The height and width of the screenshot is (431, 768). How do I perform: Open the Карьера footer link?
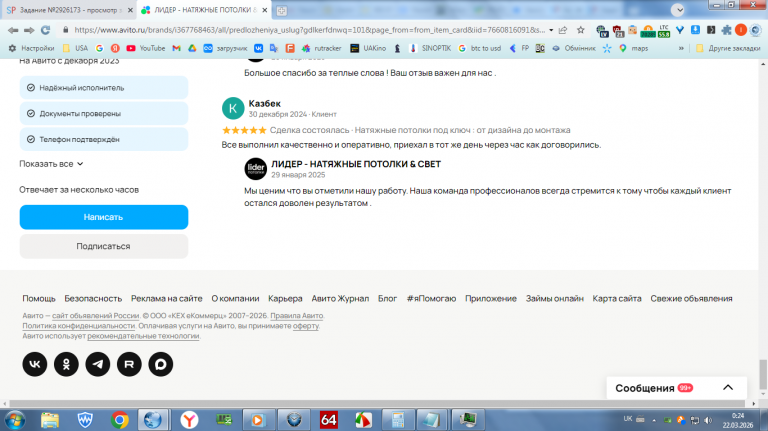(x=285, y=298)
